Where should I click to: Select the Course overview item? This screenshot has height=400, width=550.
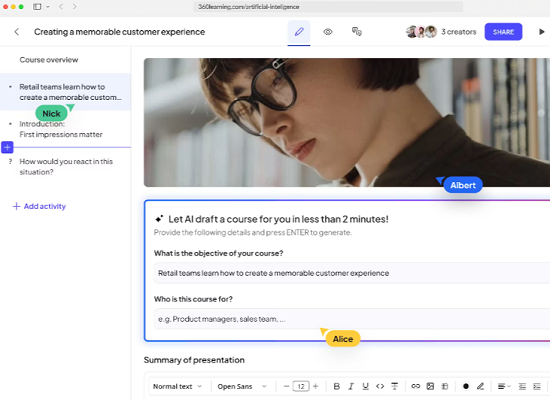coord(49,60)
